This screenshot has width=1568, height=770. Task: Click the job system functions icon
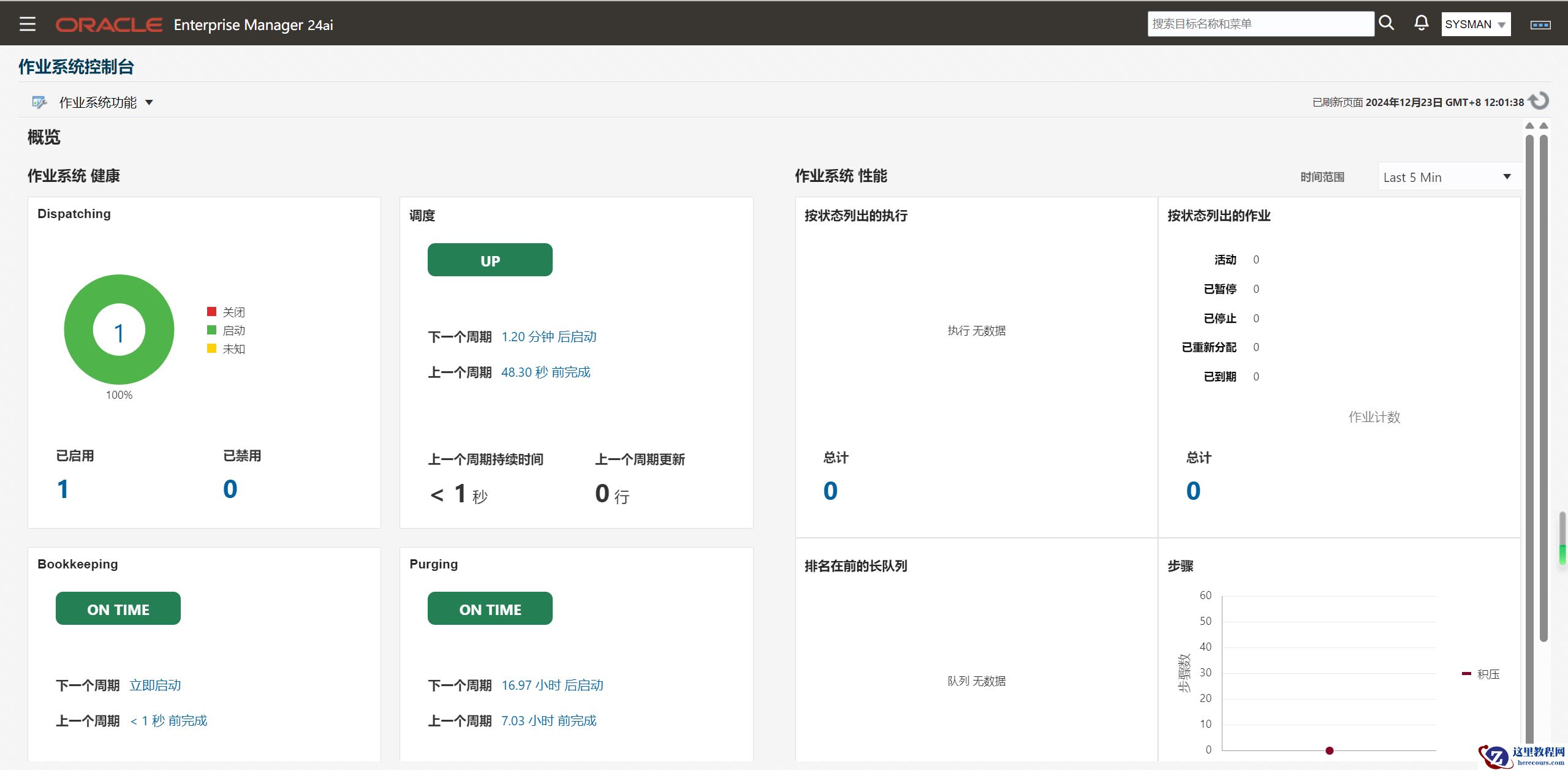pyautogui.click(x=39, y=102)
